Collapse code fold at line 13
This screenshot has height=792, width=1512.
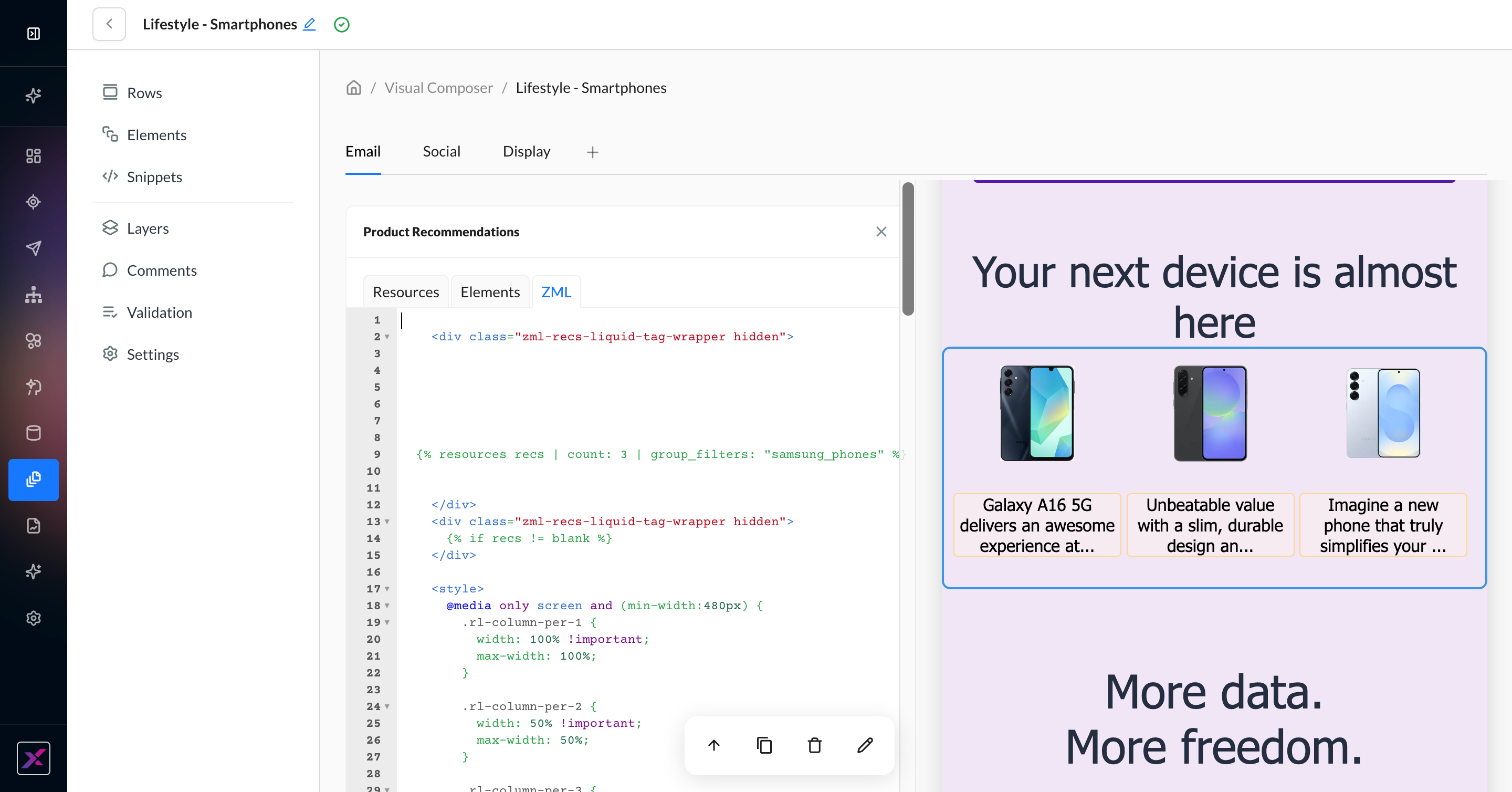(387, 522)
